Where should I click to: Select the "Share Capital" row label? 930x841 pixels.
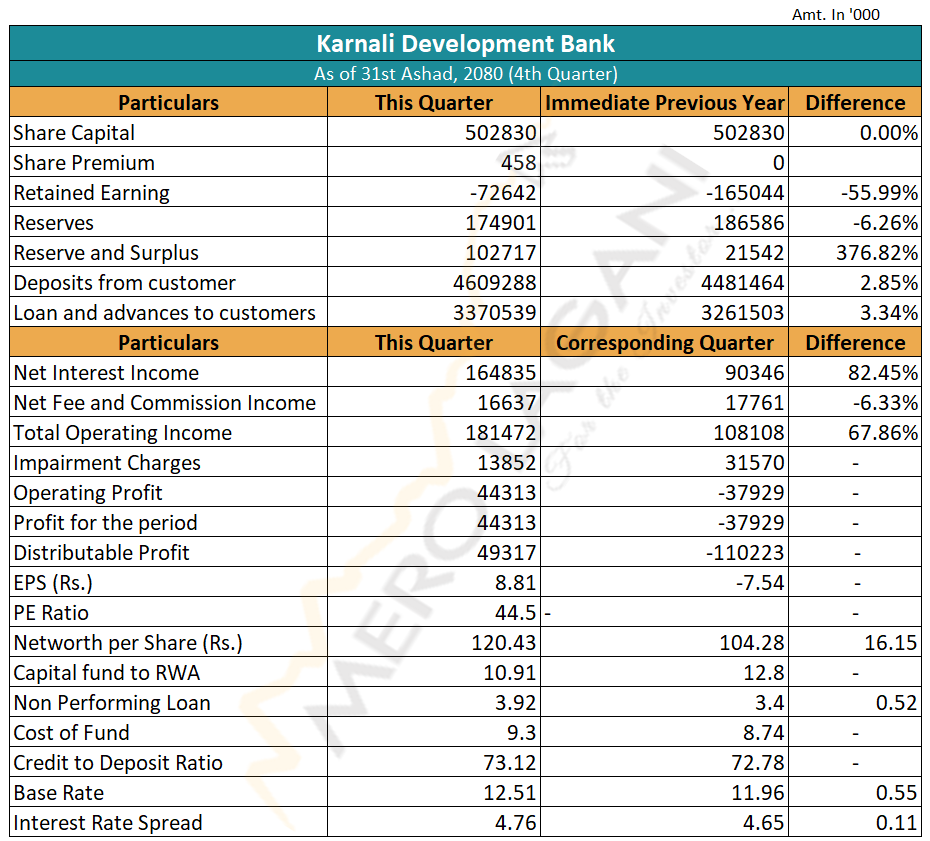click(74, 133)
